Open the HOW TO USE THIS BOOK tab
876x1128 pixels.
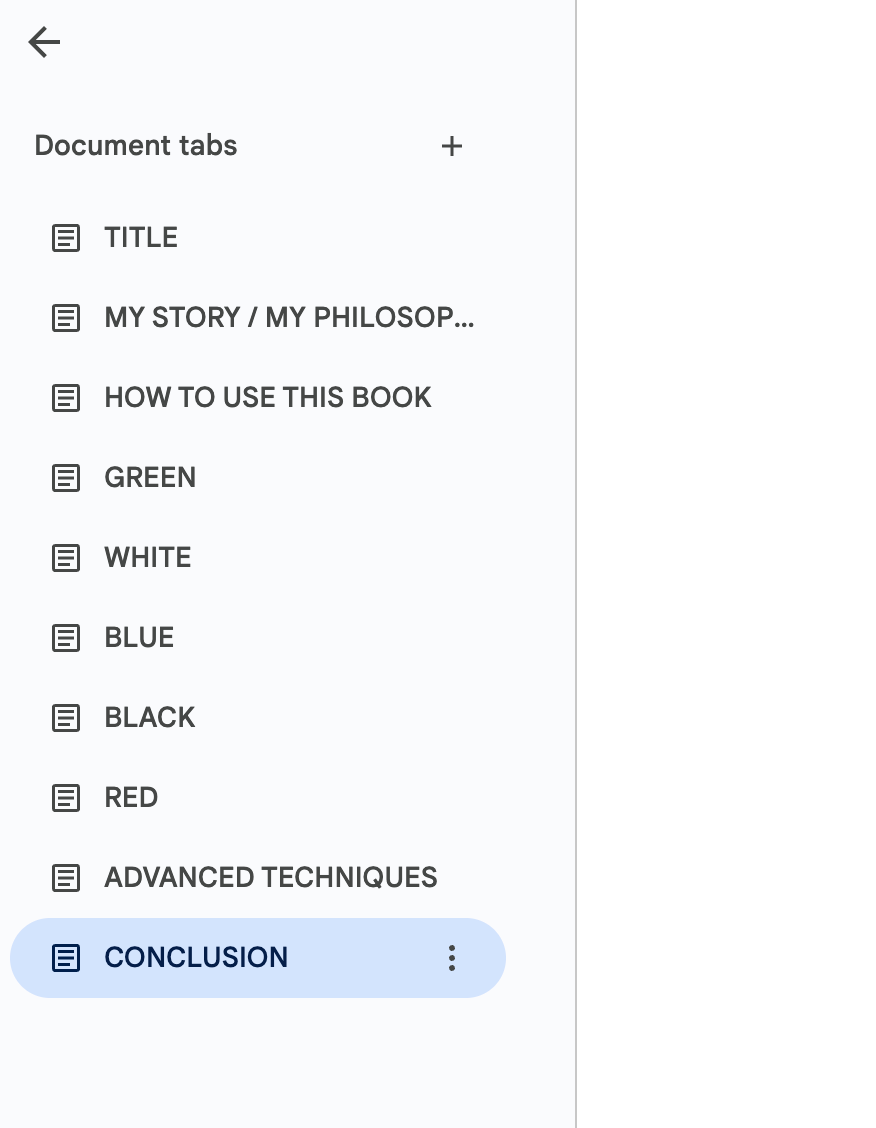pyautogui.click(x=257, y=398)
